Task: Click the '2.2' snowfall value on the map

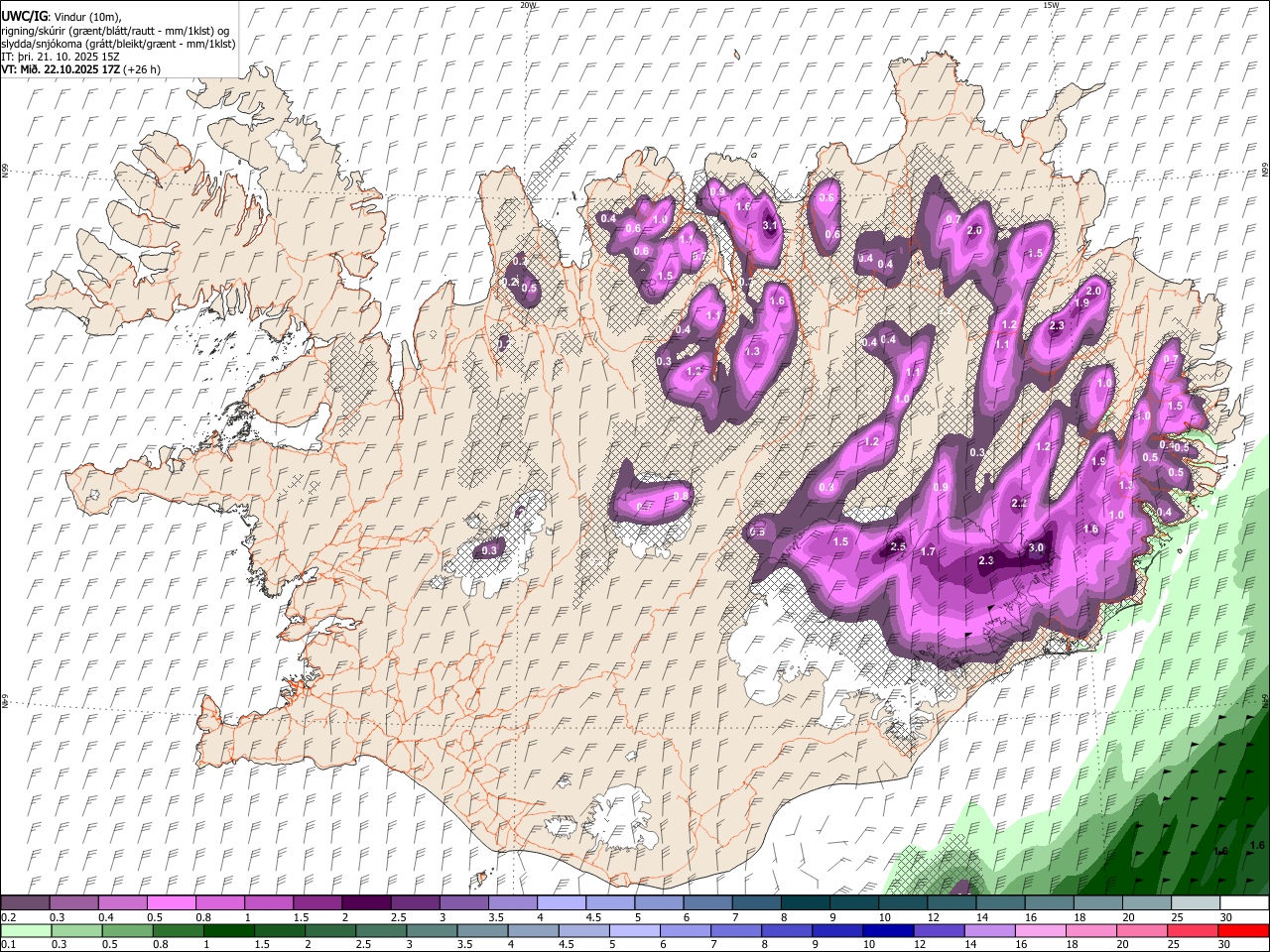Action: [x=1019, y=504]
